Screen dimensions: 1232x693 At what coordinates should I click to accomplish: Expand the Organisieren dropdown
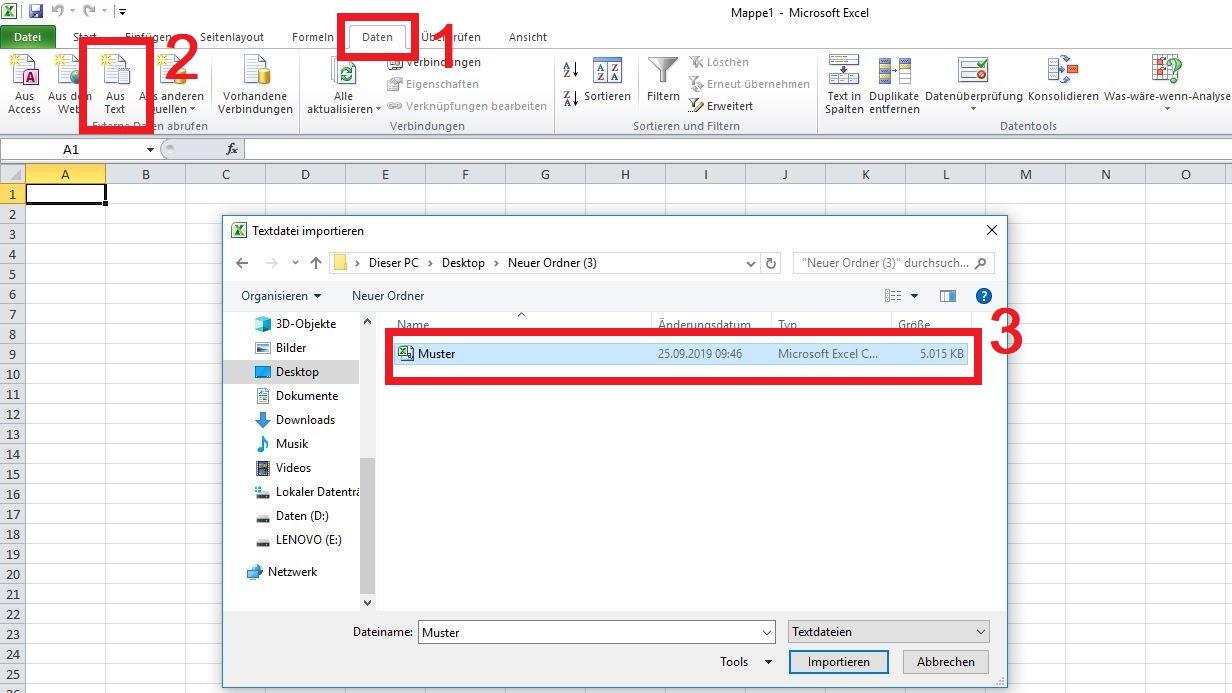281,296
